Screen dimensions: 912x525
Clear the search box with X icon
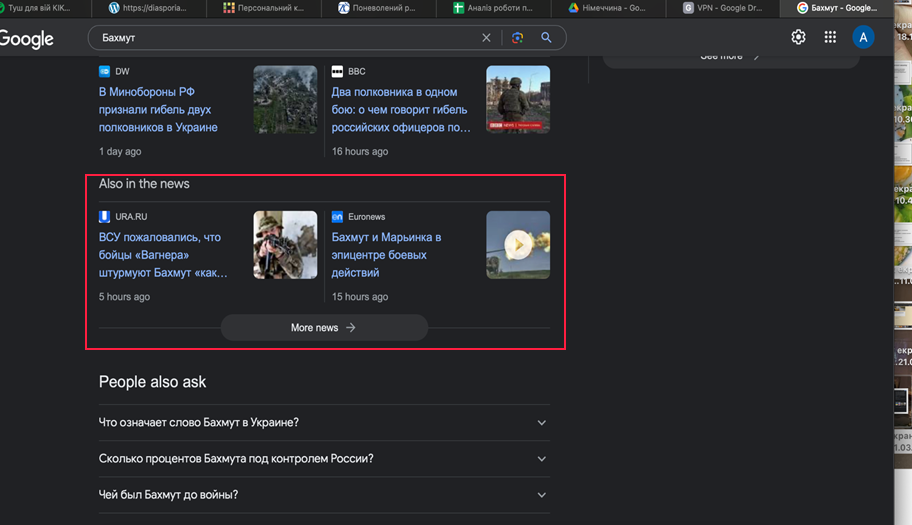tap(486, 38)
